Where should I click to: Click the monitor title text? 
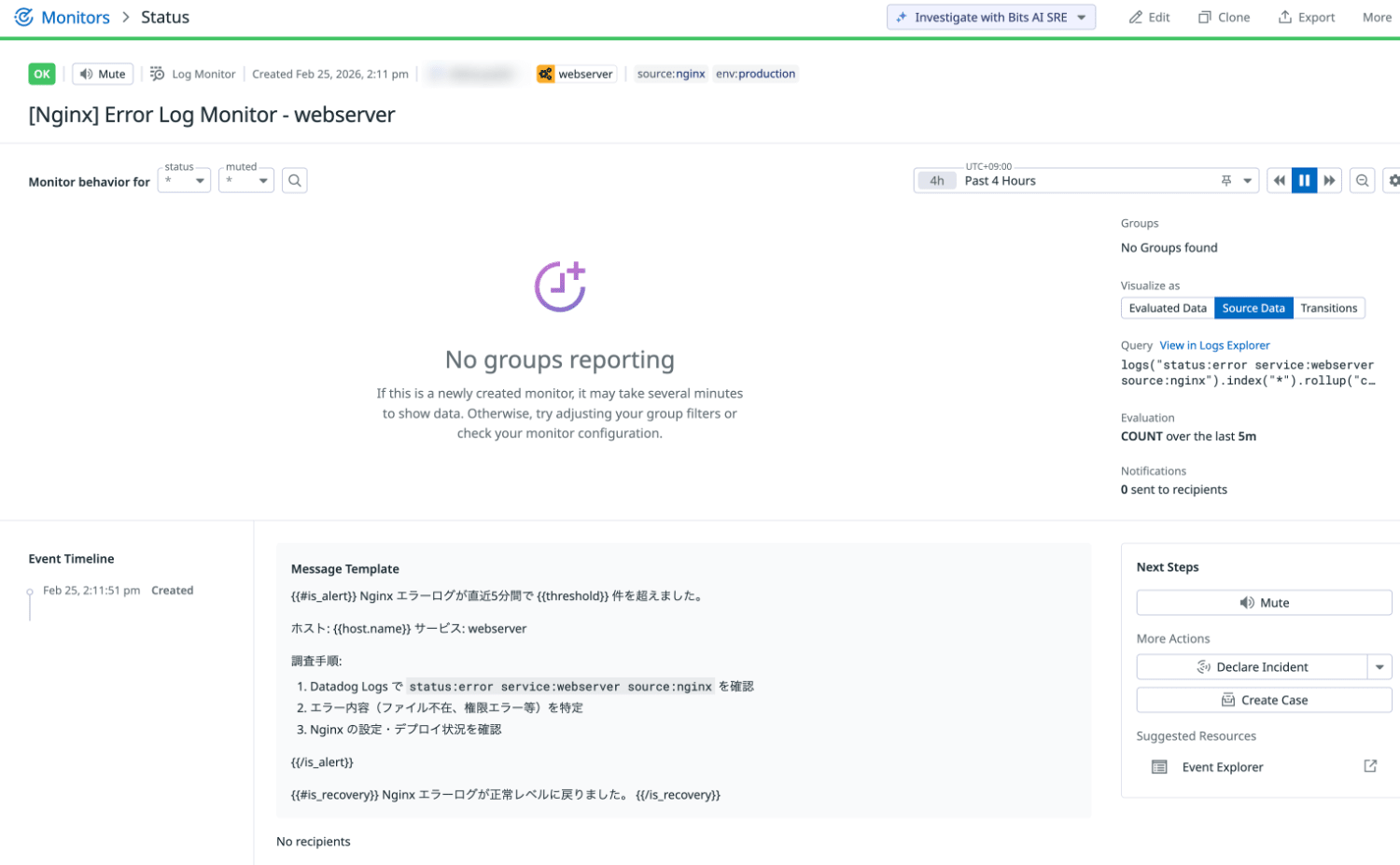coord(212,115)
